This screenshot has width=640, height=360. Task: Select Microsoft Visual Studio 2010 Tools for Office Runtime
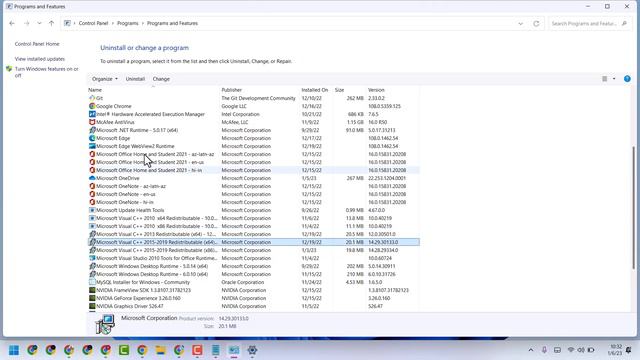pyautogui.click(x=253, y=258)
